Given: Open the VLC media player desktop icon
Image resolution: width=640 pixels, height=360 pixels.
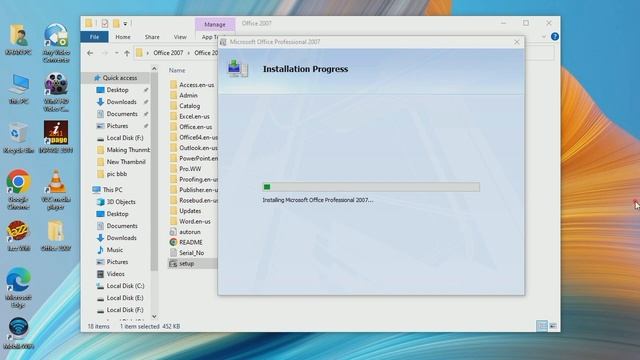Looking at the screenshot, I should coord(56,190).
